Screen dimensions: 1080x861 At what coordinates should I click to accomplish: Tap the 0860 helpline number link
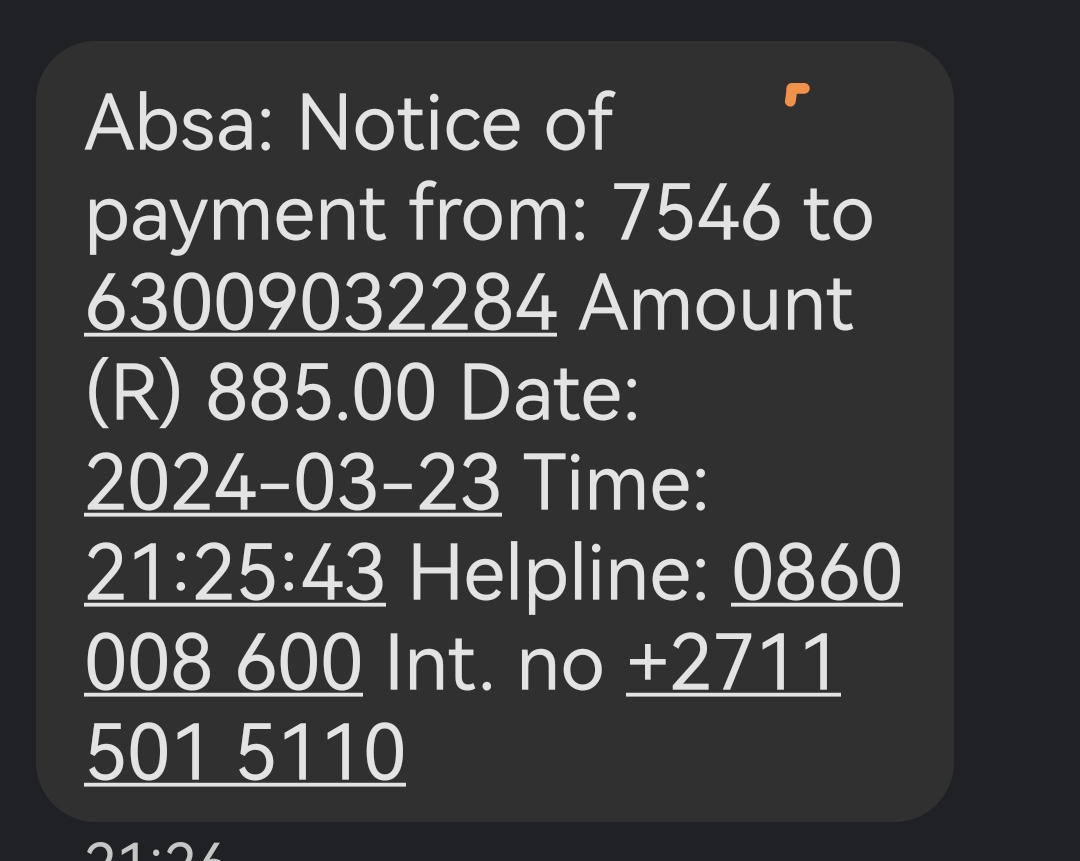click(x=817, y=572)
